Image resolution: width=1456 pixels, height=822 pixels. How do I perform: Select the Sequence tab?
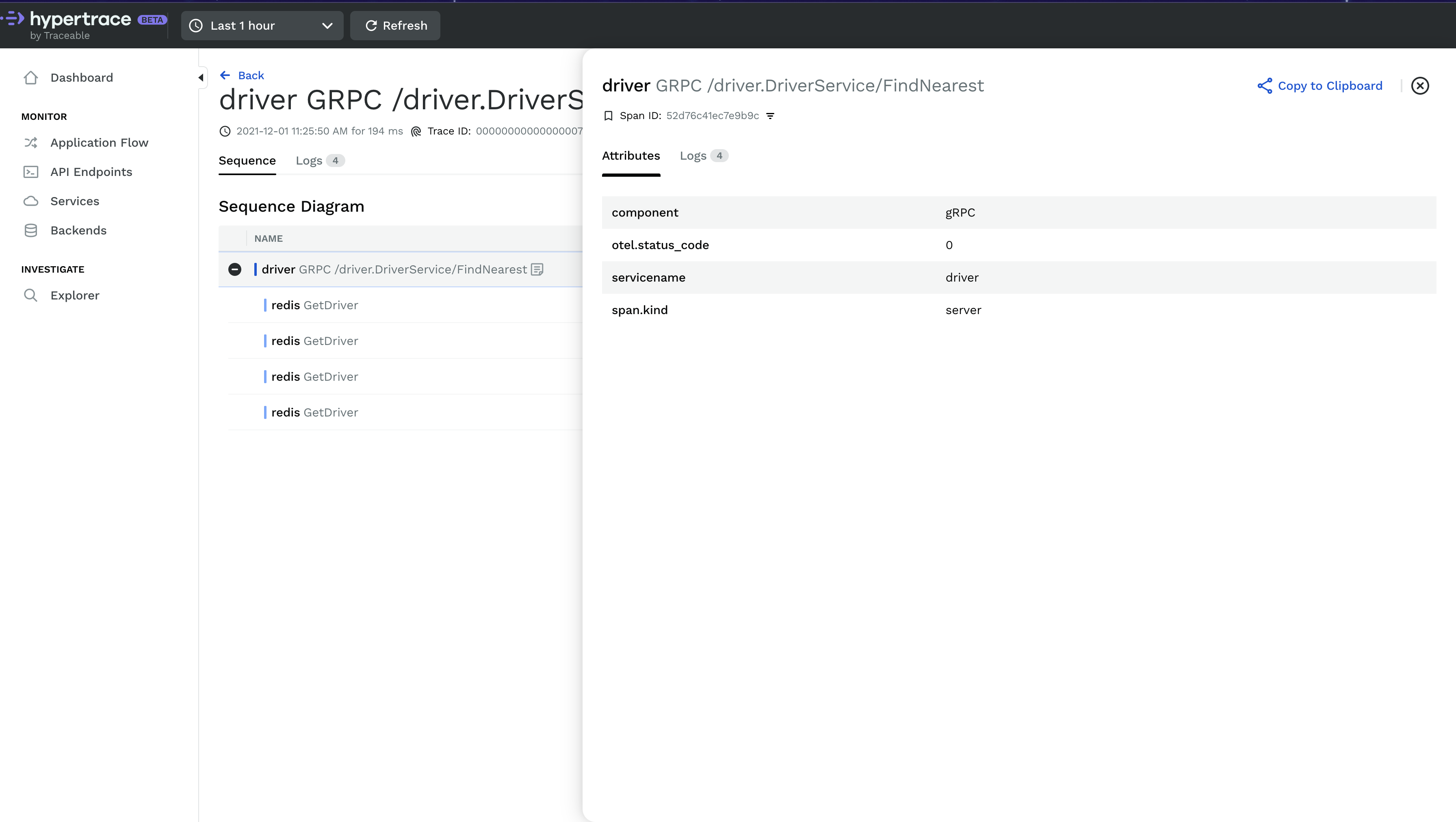(247, 160)
